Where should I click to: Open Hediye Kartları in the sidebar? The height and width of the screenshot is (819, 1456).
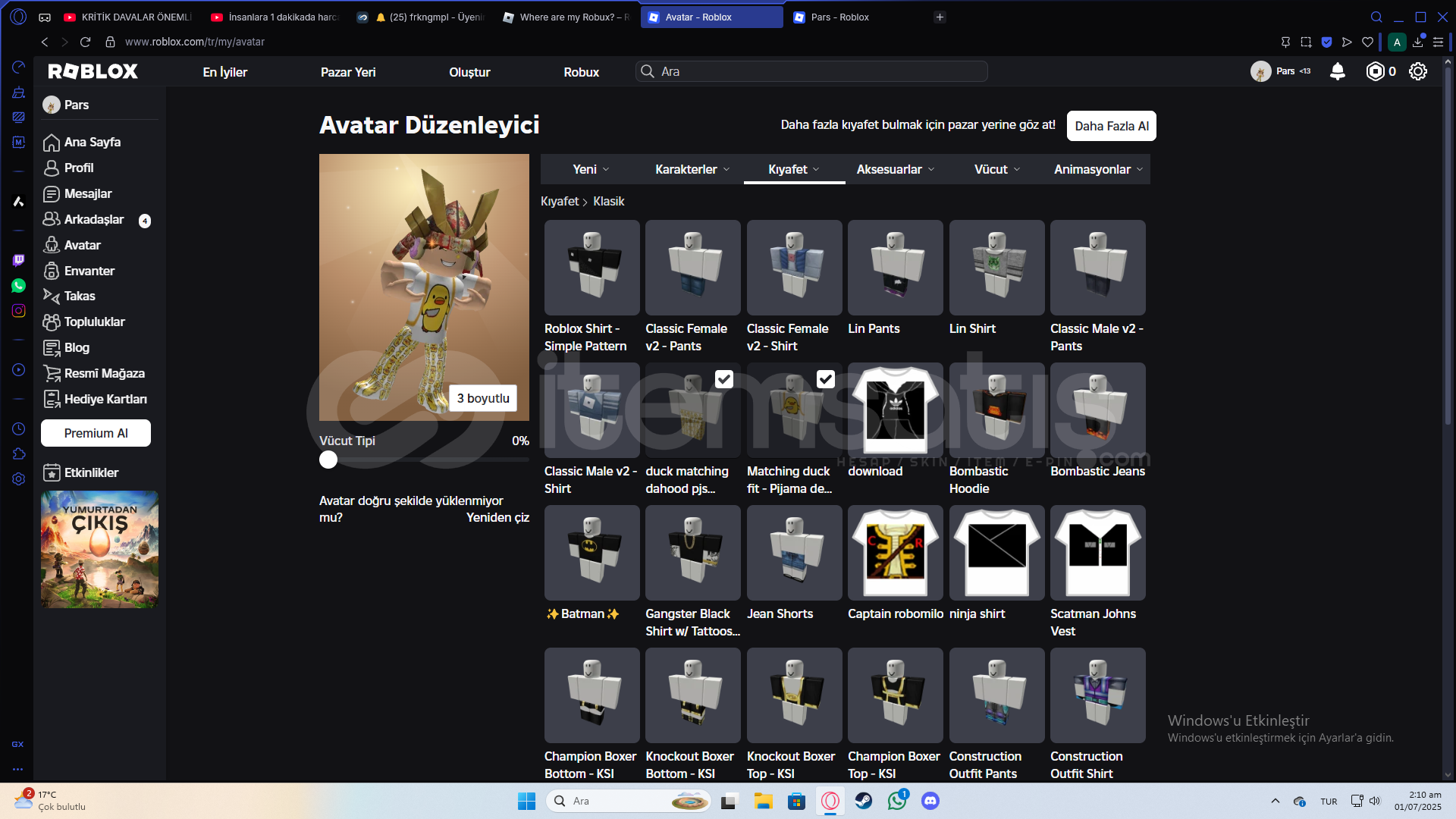point(96,400)
